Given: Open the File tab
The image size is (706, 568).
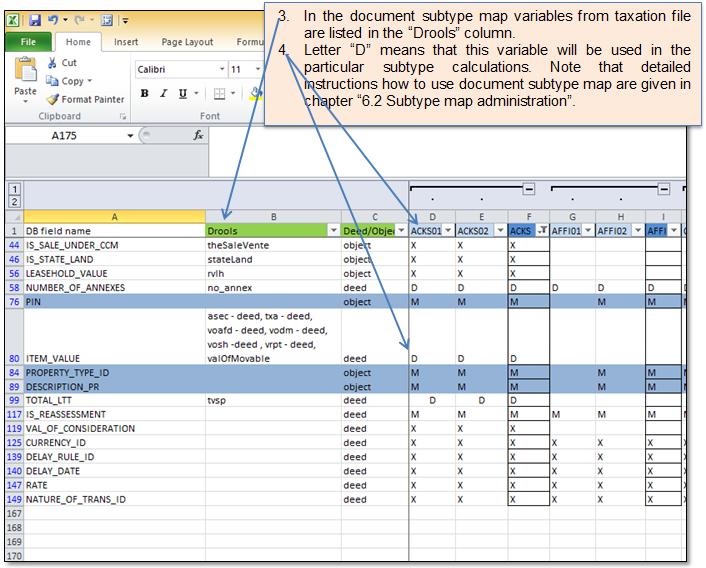Looking at the screenshot, I should [28, 42].
